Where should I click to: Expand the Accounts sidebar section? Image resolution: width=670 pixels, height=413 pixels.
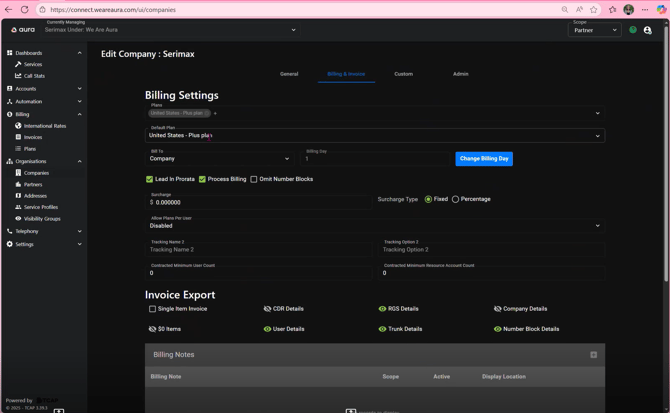(79, 88)
